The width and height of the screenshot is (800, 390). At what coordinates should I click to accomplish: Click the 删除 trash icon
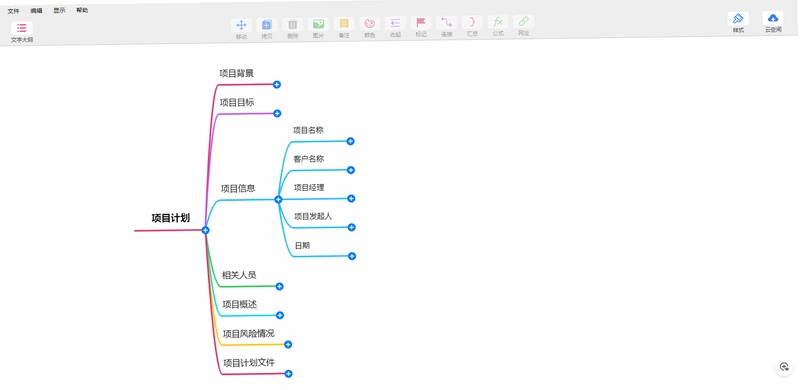[292, 25]
